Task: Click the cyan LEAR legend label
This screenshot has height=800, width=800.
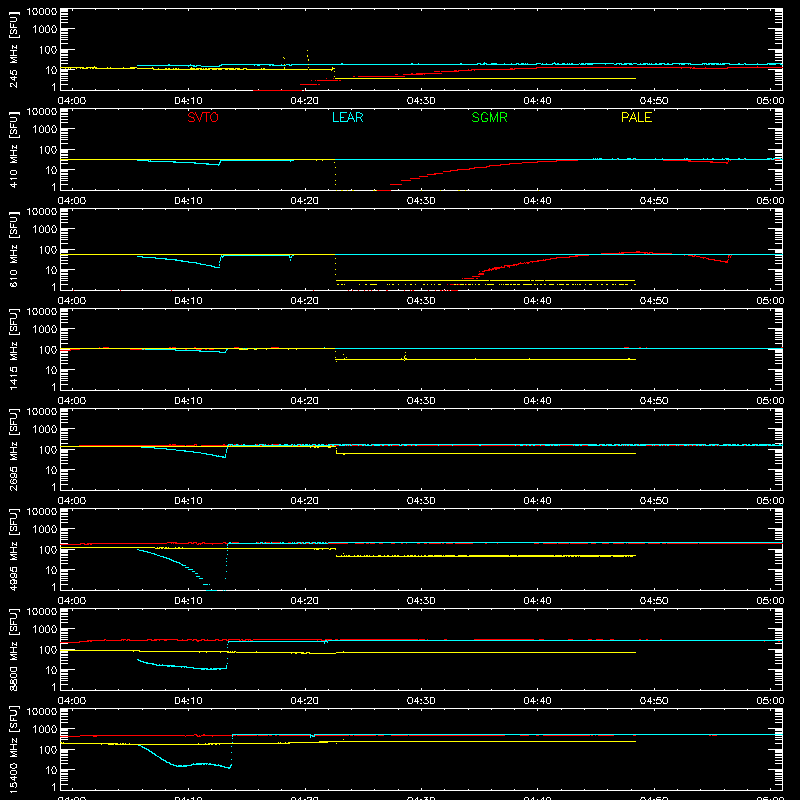Action: click(x=347, y=117)
